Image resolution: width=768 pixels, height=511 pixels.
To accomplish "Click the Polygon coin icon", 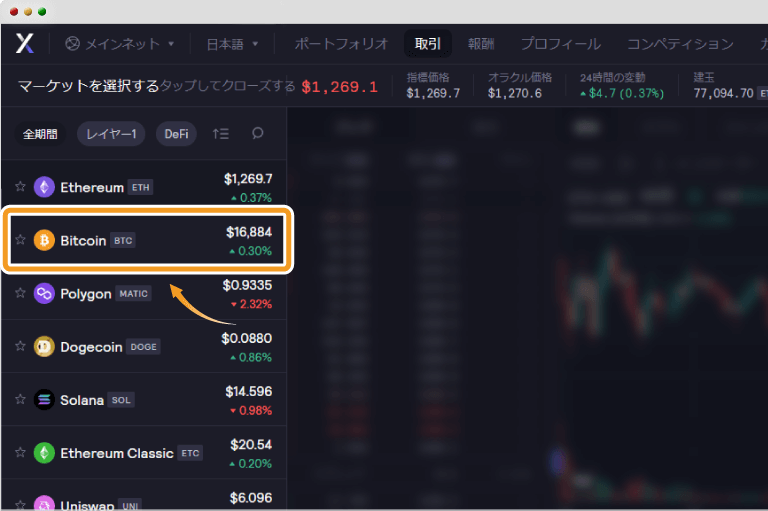I will pos(44,293).
